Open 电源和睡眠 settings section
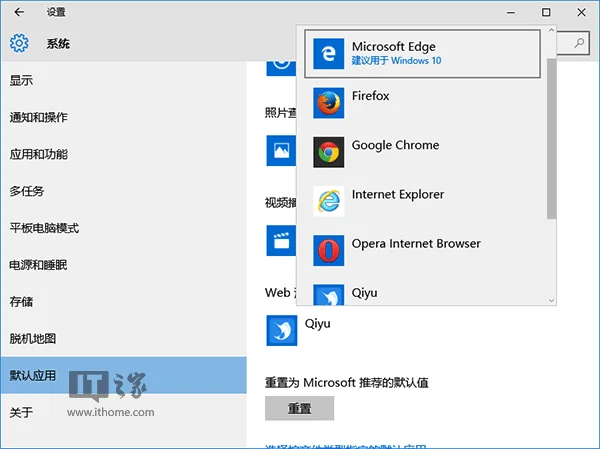The height and width of the screenshot is (449, 600). pos(39,265)
